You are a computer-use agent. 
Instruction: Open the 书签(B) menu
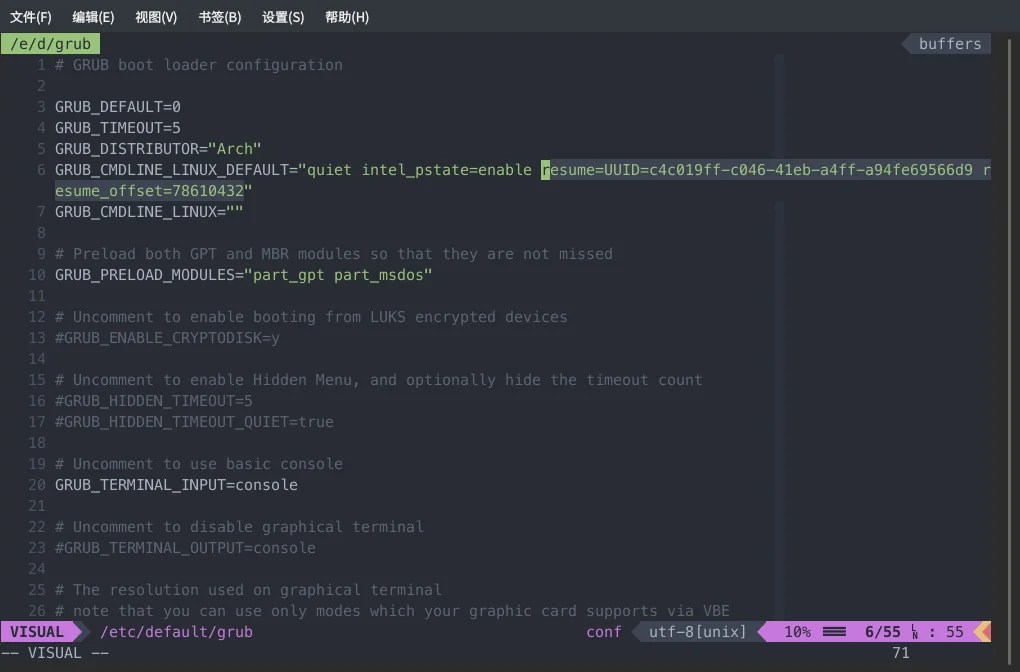(x=219, y=17)
